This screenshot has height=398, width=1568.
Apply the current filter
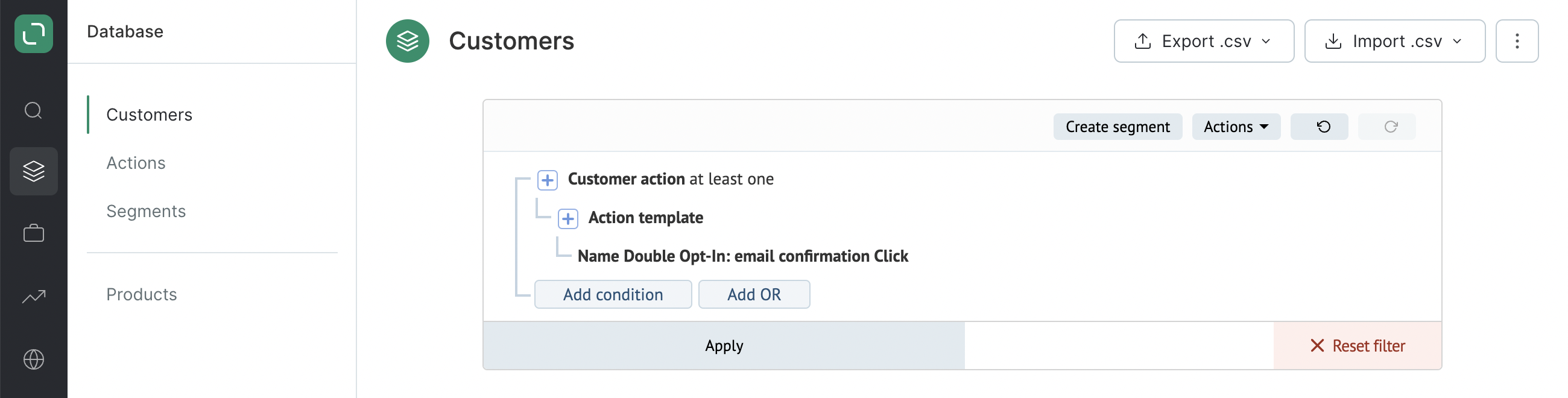[x=724, y=346]
